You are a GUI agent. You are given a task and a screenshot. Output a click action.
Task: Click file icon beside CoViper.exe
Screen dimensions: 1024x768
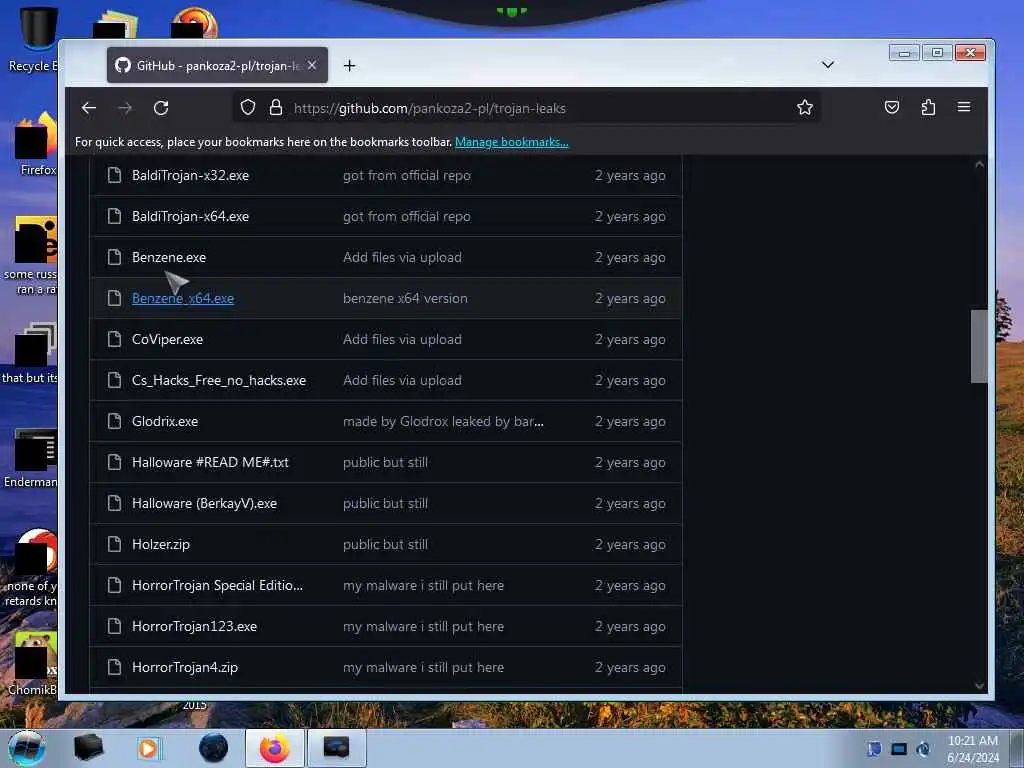point(114,340)
